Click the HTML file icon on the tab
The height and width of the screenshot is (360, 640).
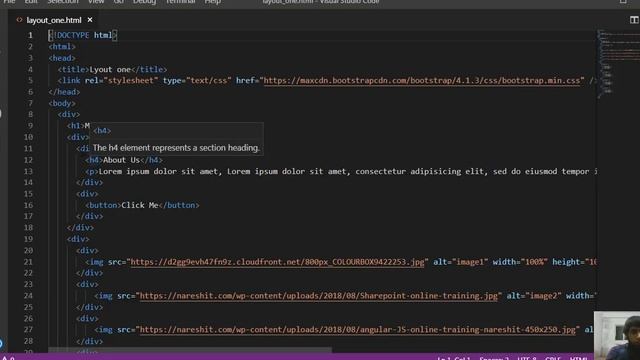click(19, 20)
